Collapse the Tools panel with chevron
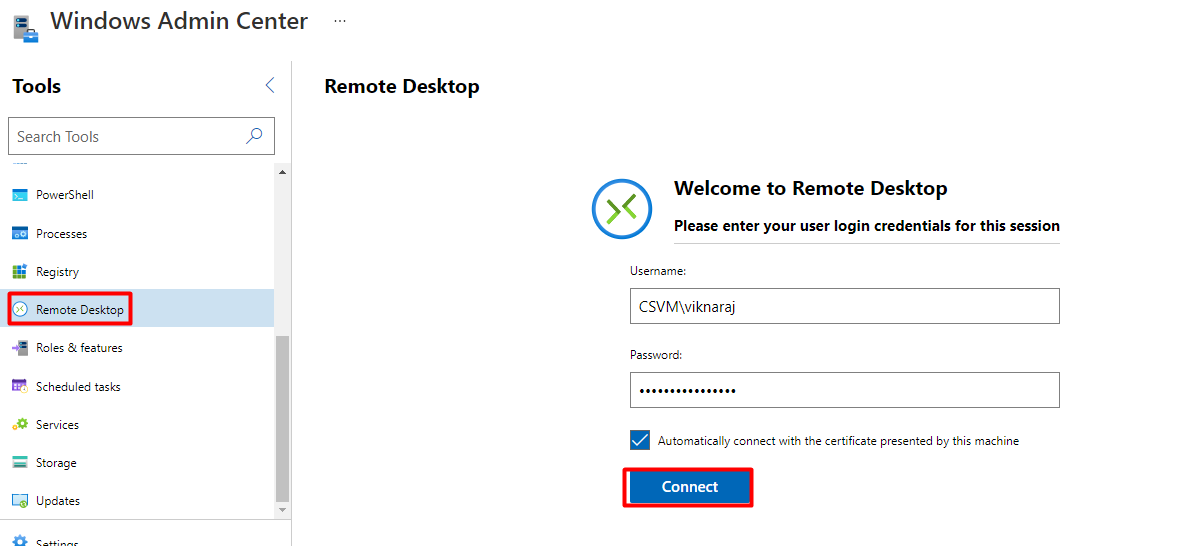The image size is (1182, 546). click(x=270, y=85)
